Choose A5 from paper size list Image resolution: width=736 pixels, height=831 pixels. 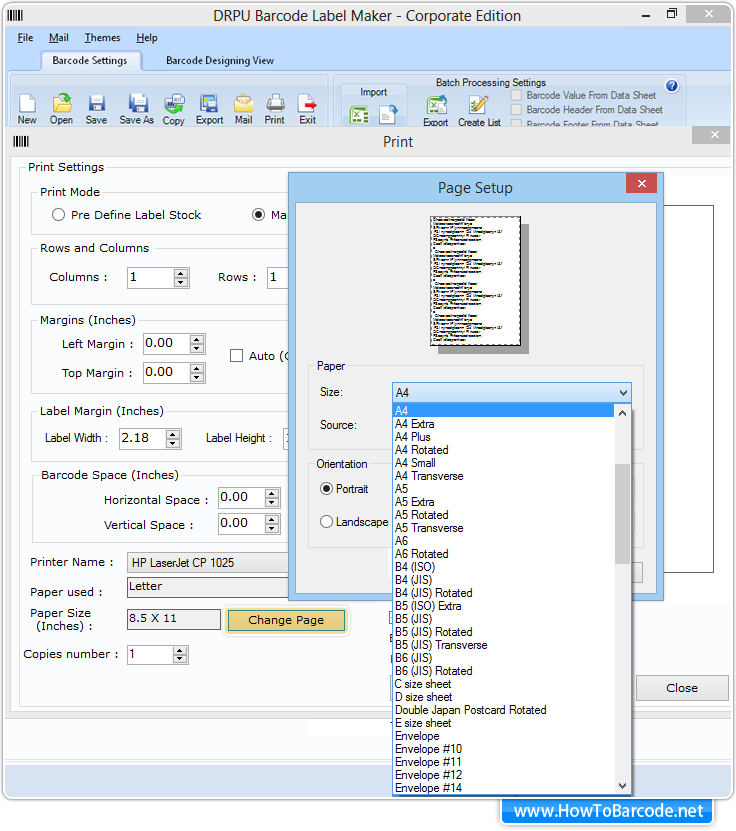503,489
